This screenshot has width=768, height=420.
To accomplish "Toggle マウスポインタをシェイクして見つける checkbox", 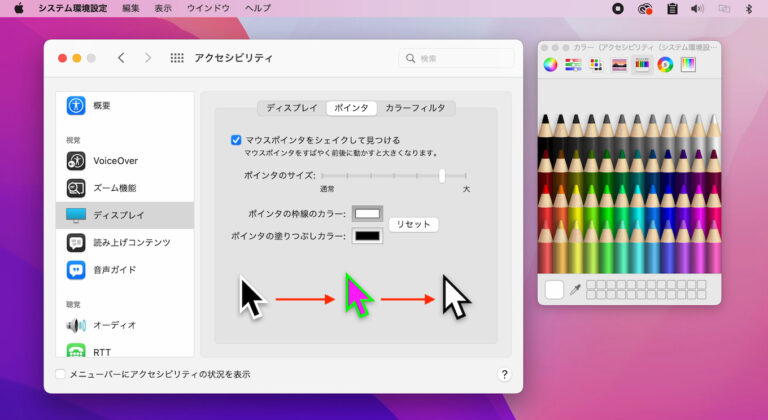I will [x=236, y=140].
